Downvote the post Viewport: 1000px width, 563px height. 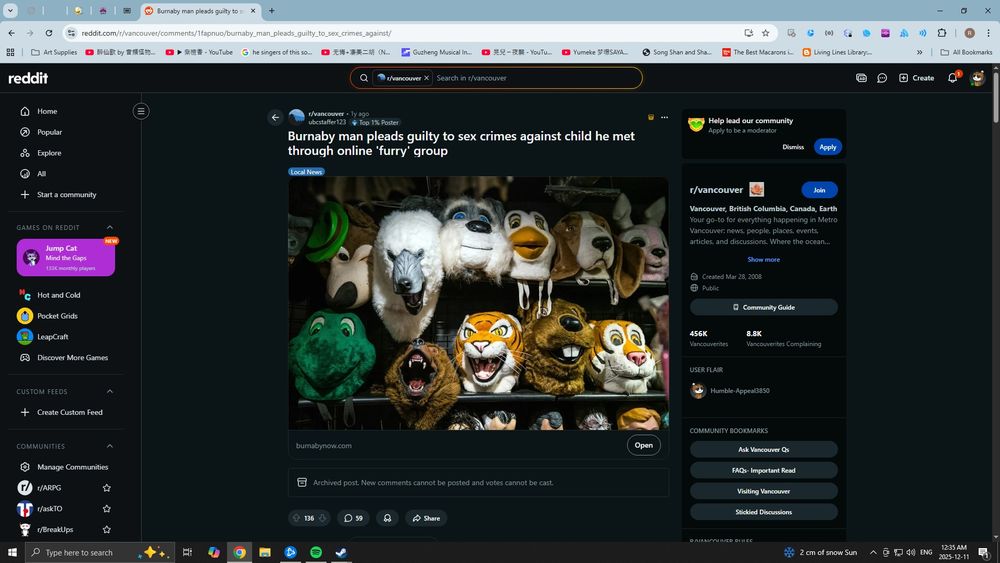(323, 518)
